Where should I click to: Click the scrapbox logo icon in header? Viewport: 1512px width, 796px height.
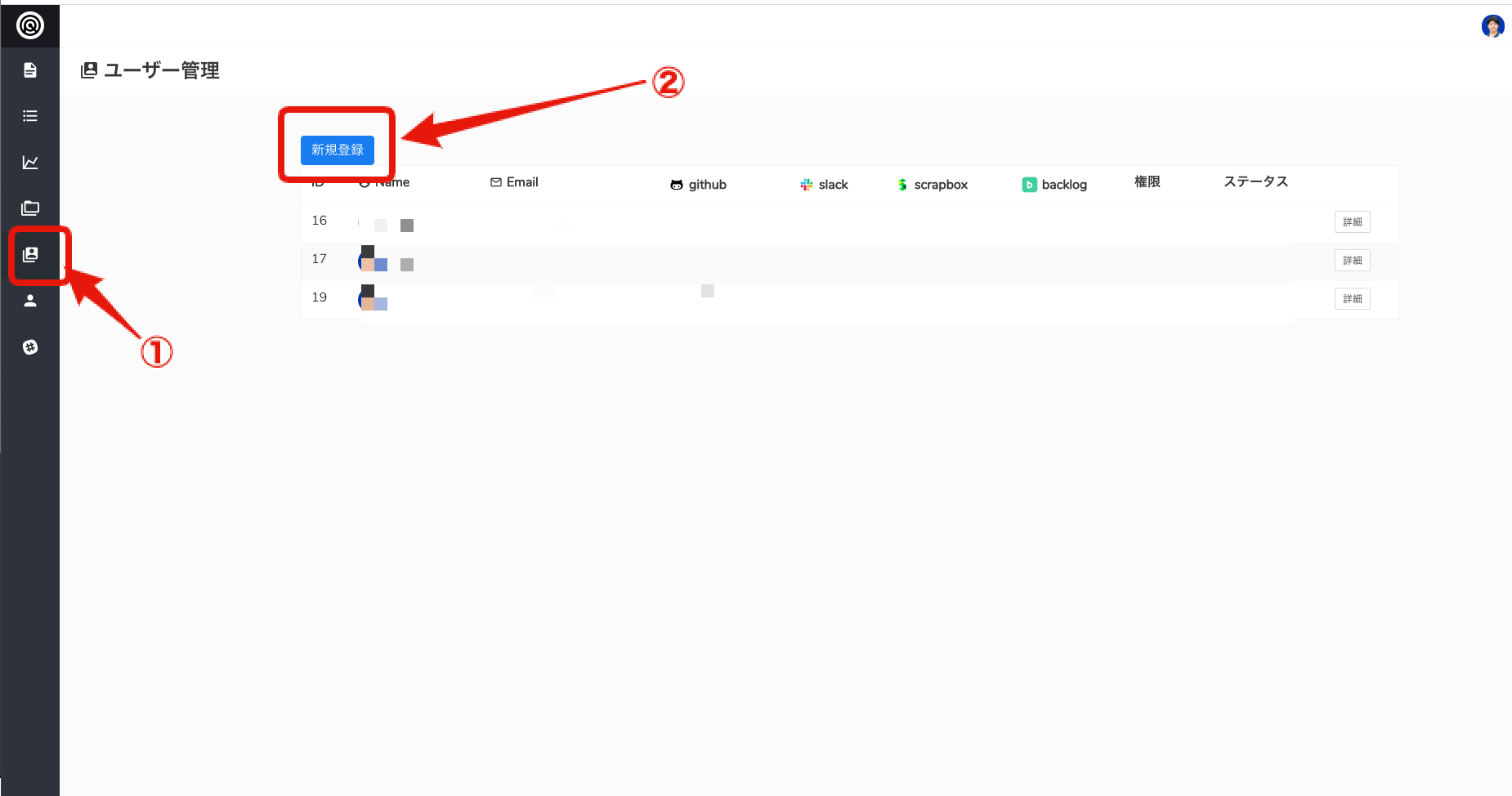point(902,185)
